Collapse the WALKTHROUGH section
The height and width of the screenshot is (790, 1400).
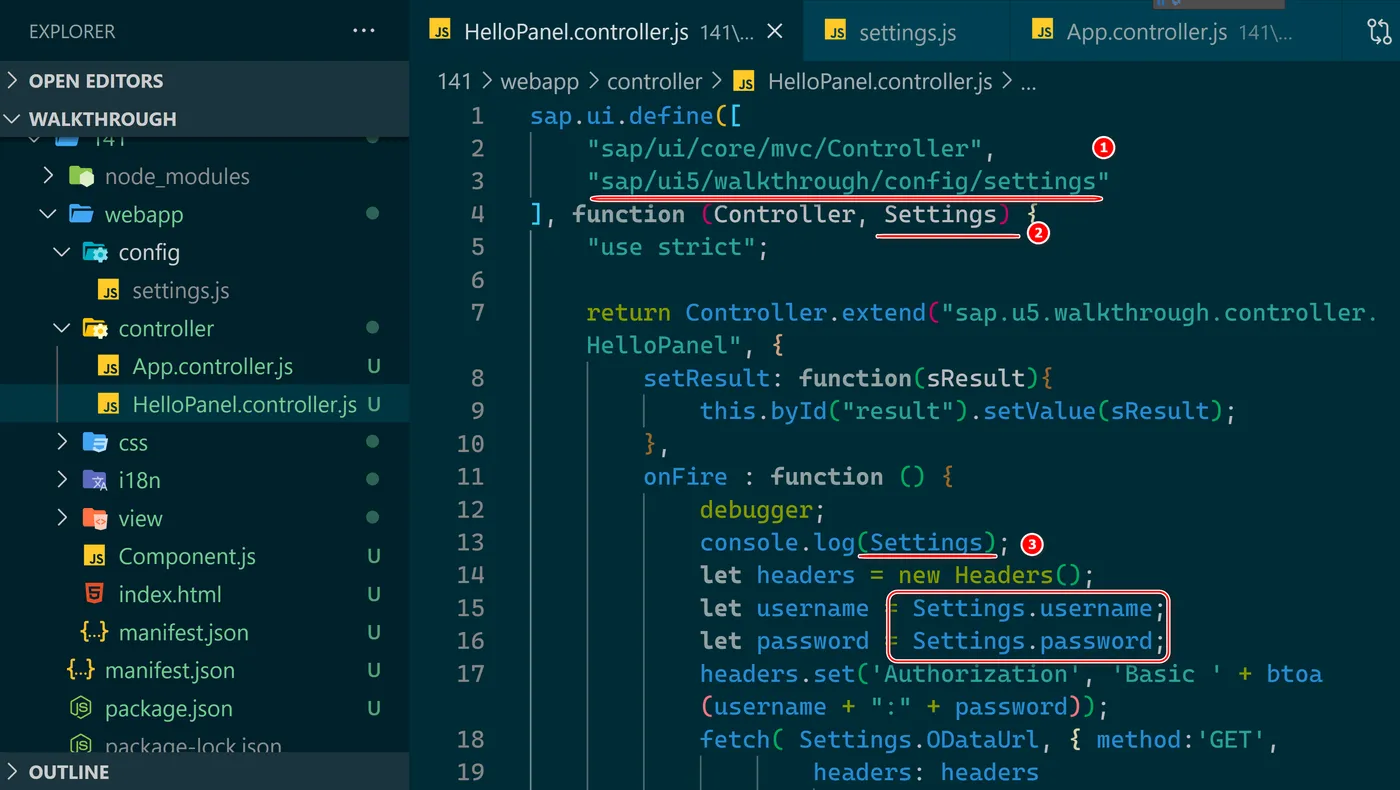(x=204, y=119)
